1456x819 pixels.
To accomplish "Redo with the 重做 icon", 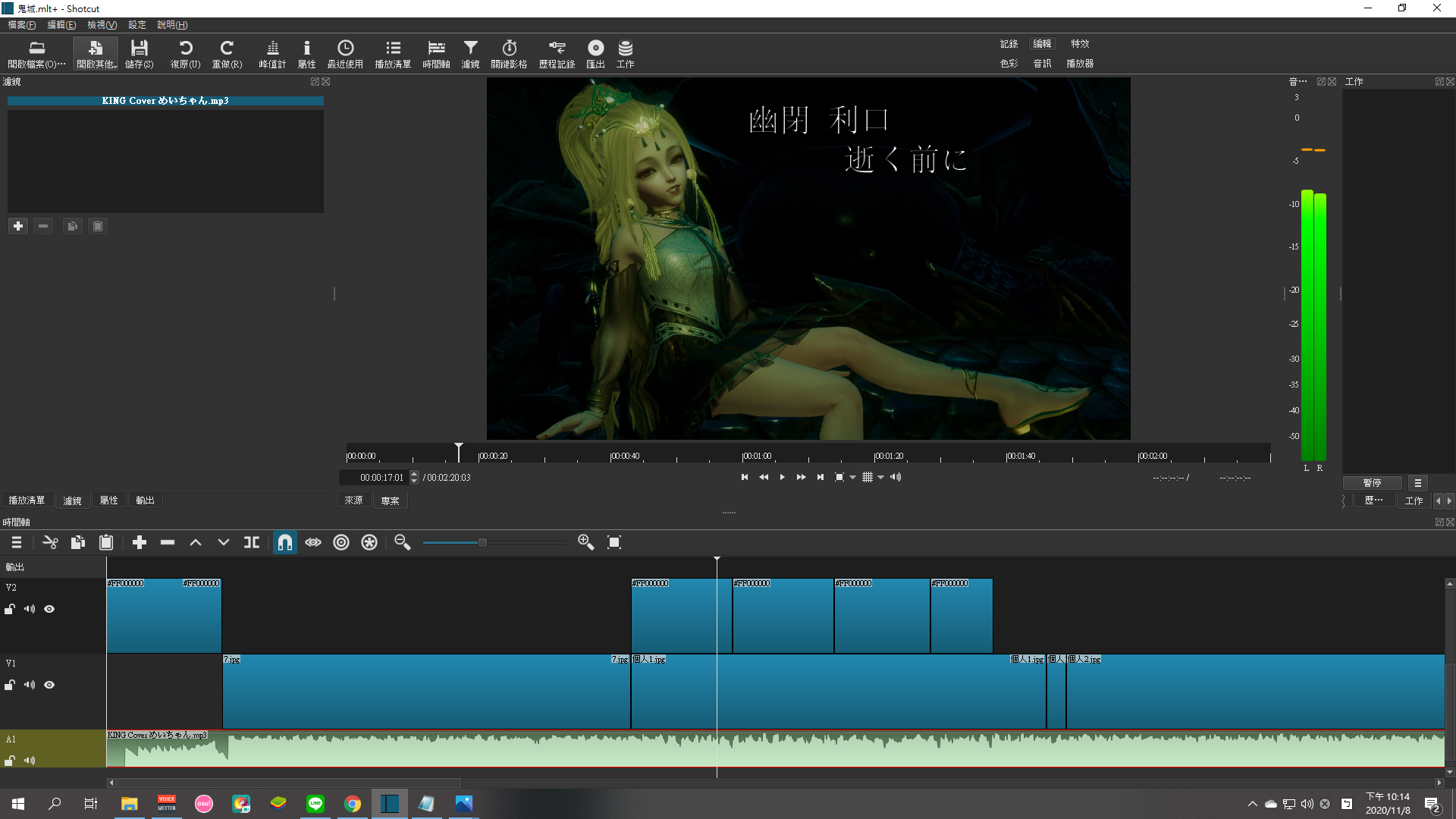I will point(227,54).
